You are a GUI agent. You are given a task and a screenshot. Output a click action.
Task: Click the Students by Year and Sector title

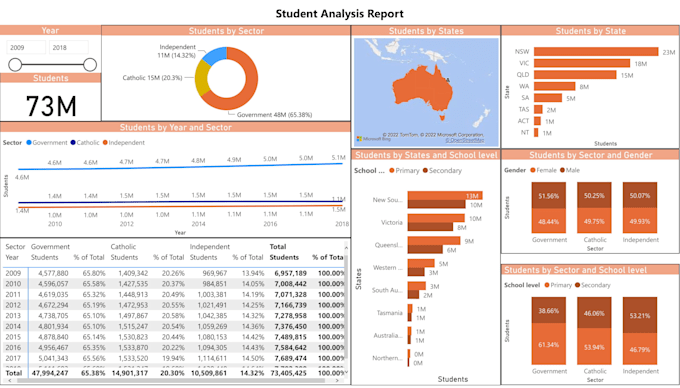point(176,127)
